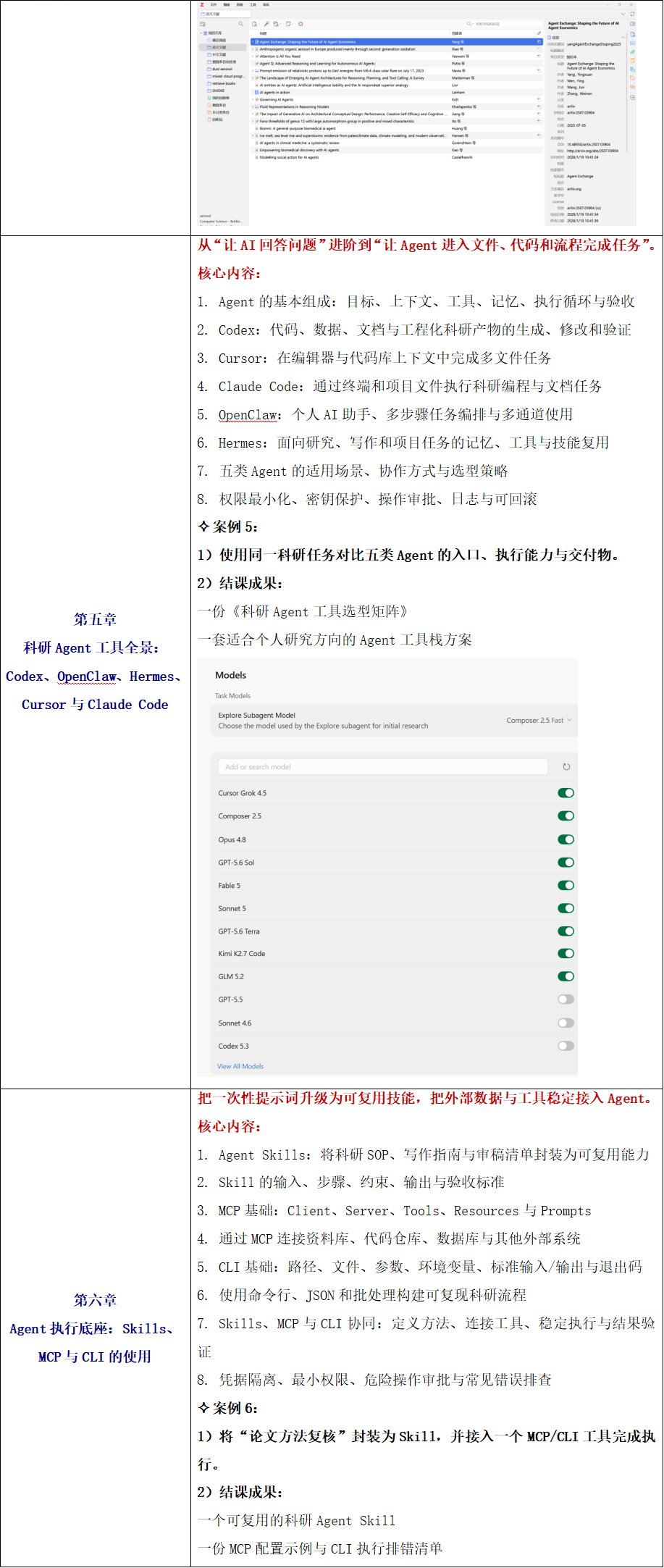Viewport: 664px width, 1568px height.
Task: Open the 编辑 menu in Zotero
Action: click(227, 4)
